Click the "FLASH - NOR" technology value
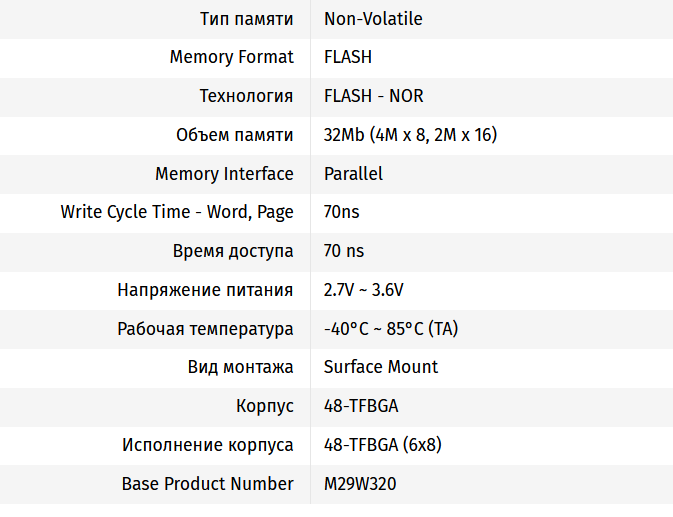673x517 pixels. tap(373, 96)
